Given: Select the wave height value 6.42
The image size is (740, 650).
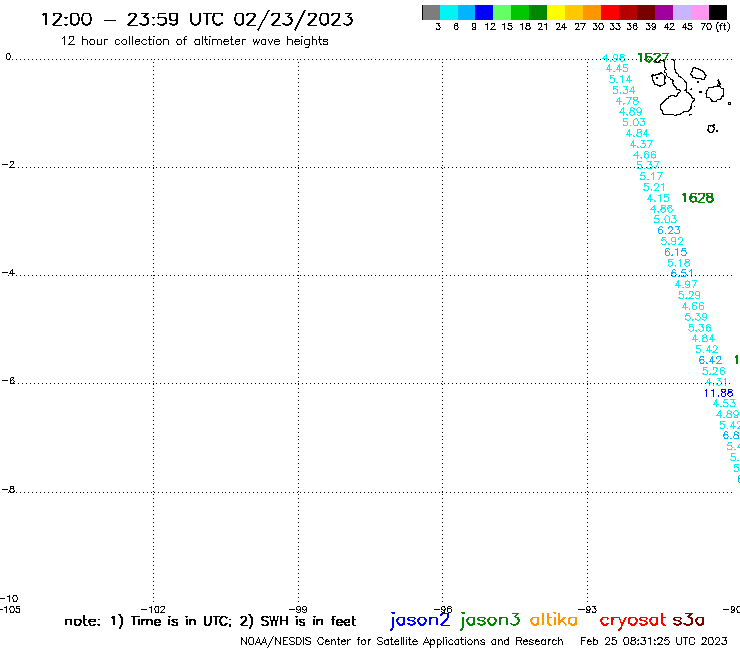Looking at the screenshot, I should [x=710, y=360].
